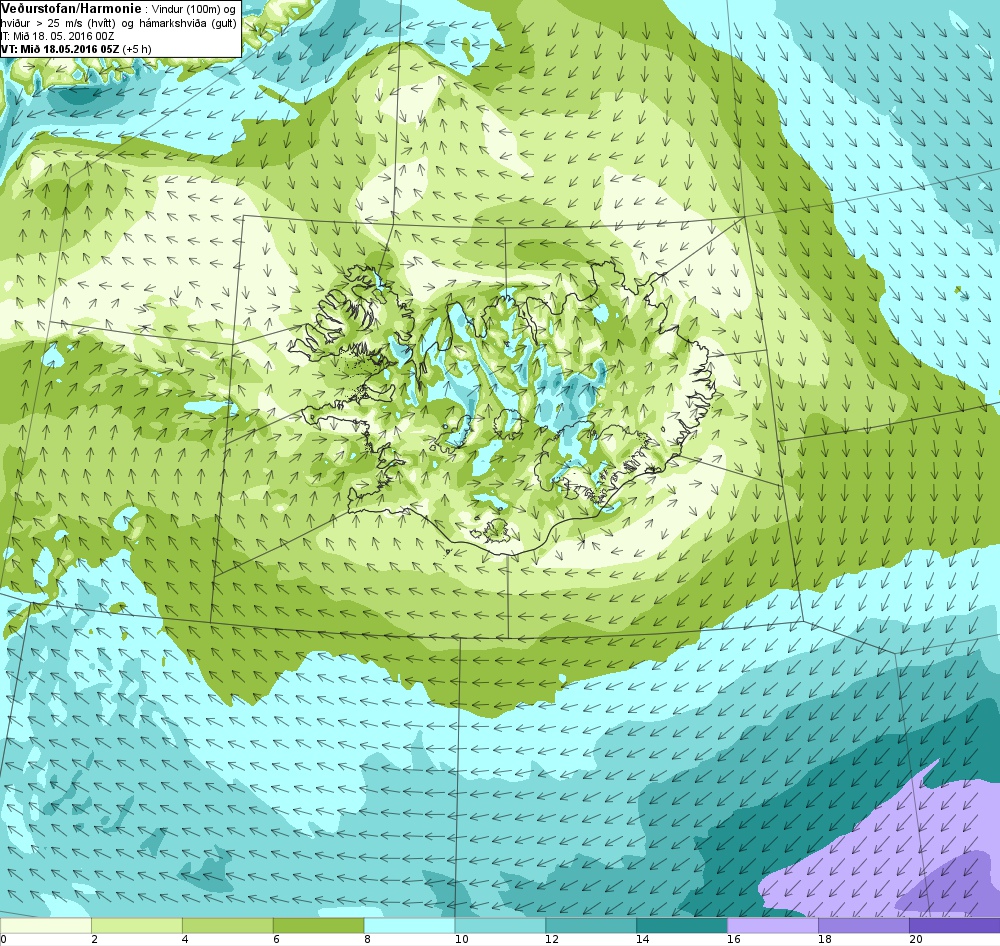Click the purple 18–20 m/s legend swatch
The image size is (1000, 946).
click(x=864, y=925)
